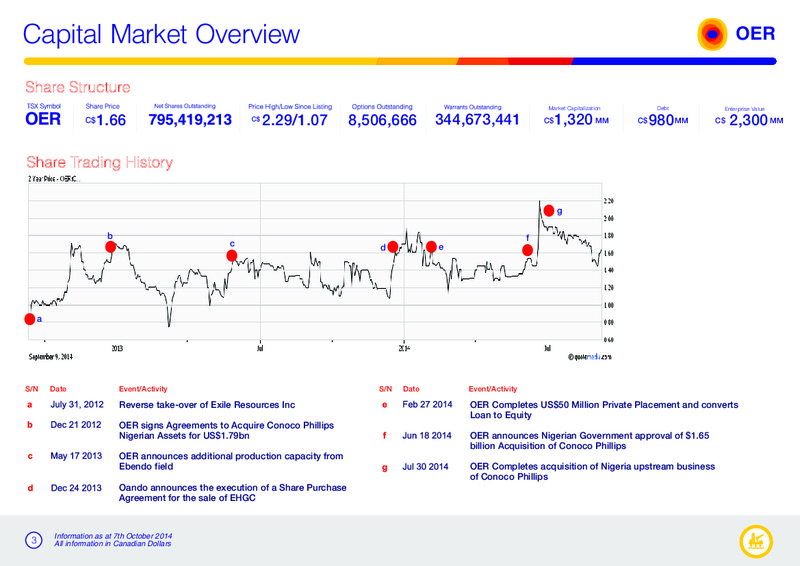This screenshot has width=800, height=566.
Task: Click Ebendo field production capacity text
Action: tap(231, 461)
